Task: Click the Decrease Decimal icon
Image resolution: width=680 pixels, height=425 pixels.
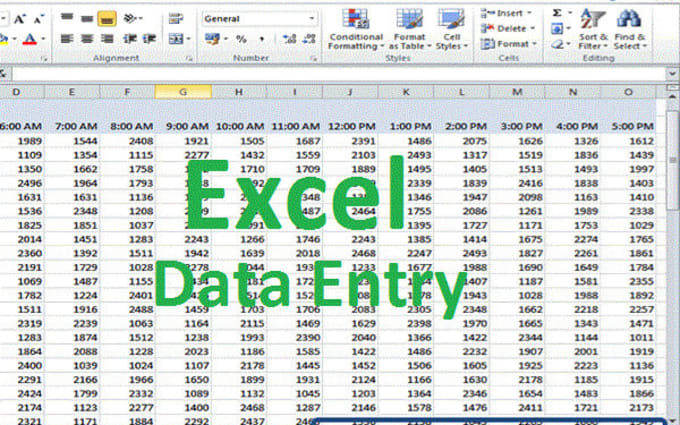Action: tap(309, 39)
